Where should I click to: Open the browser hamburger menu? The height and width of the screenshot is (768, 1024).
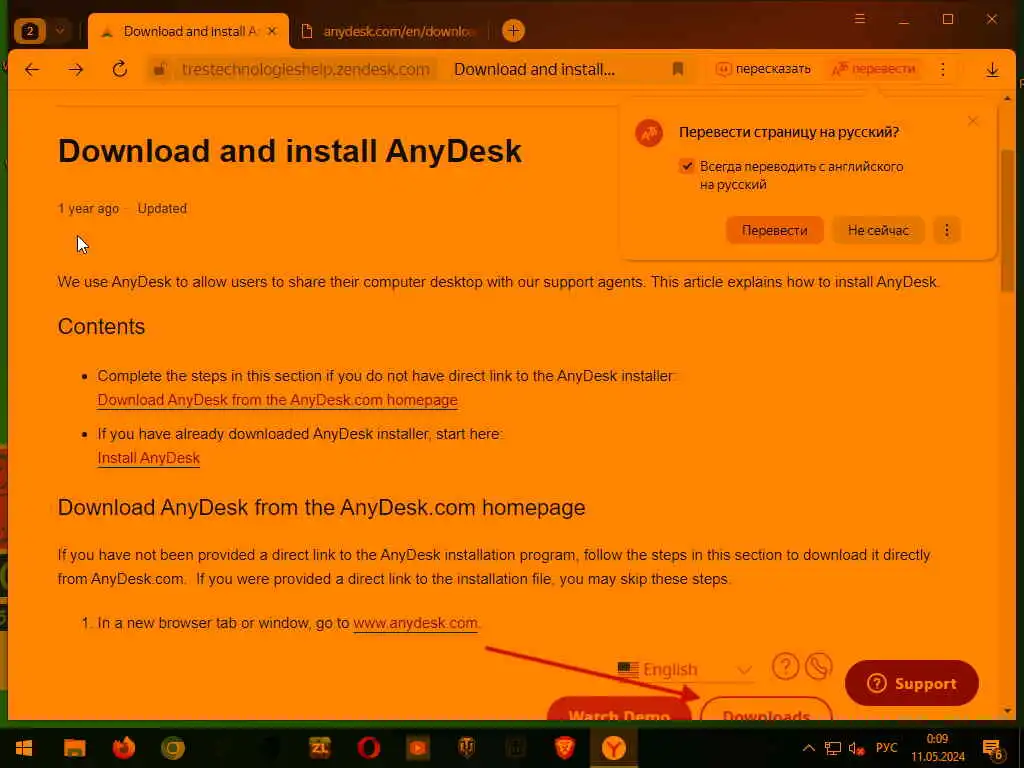tap(859, 19)
